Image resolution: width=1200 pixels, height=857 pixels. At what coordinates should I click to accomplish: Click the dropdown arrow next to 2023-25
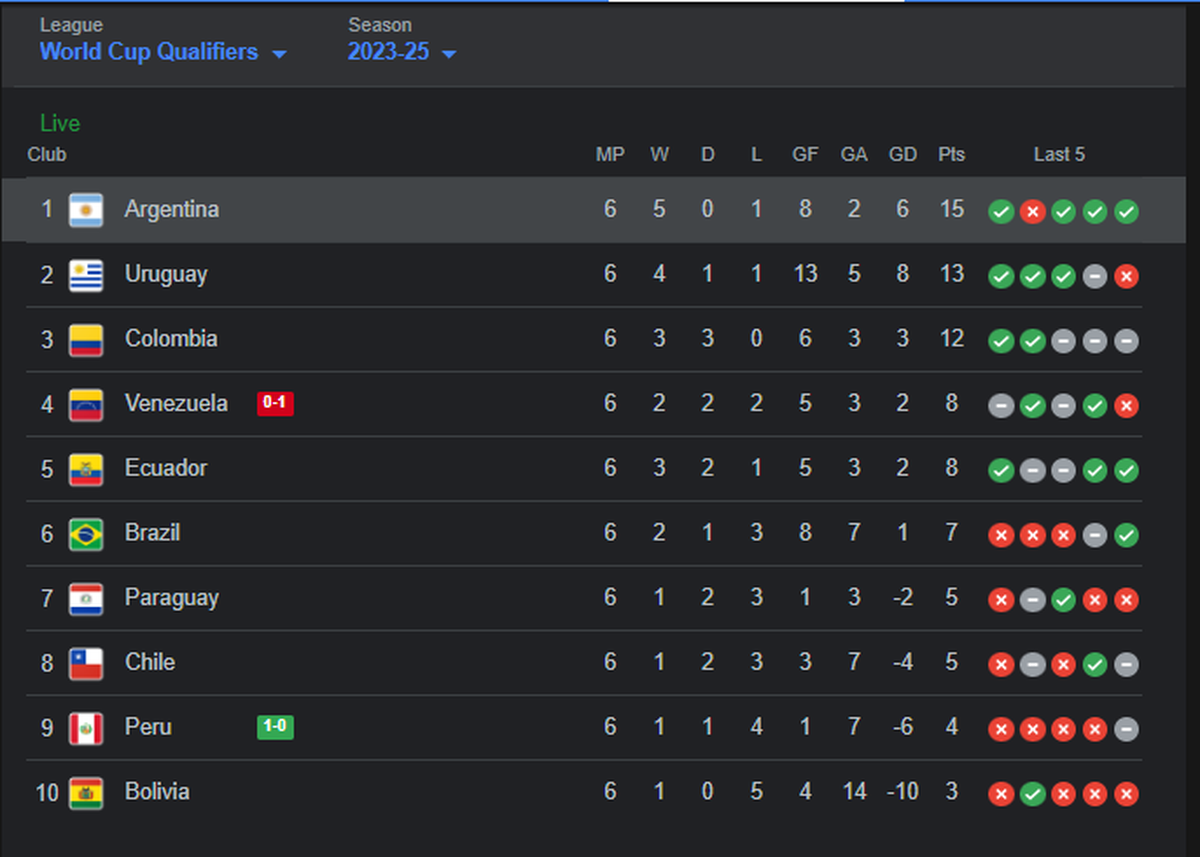(x=449, y=54)
